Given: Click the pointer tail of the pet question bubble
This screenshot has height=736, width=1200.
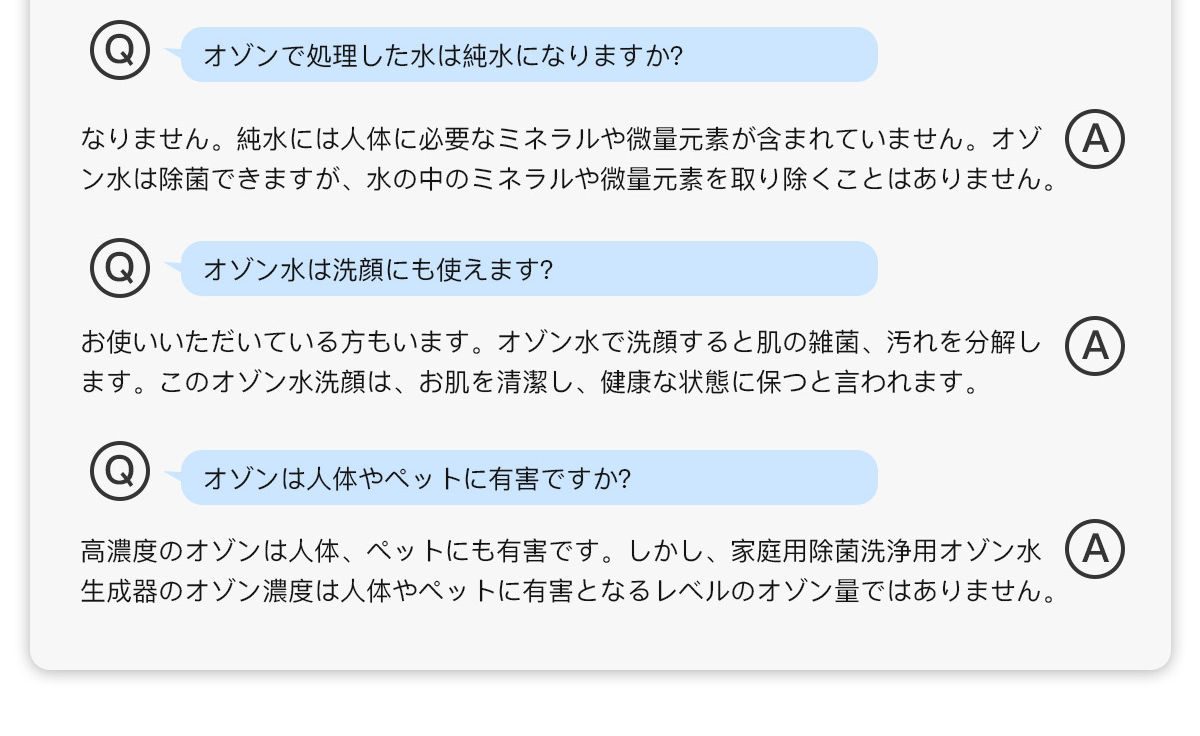Looking at the screenshot, I should 174,475.
